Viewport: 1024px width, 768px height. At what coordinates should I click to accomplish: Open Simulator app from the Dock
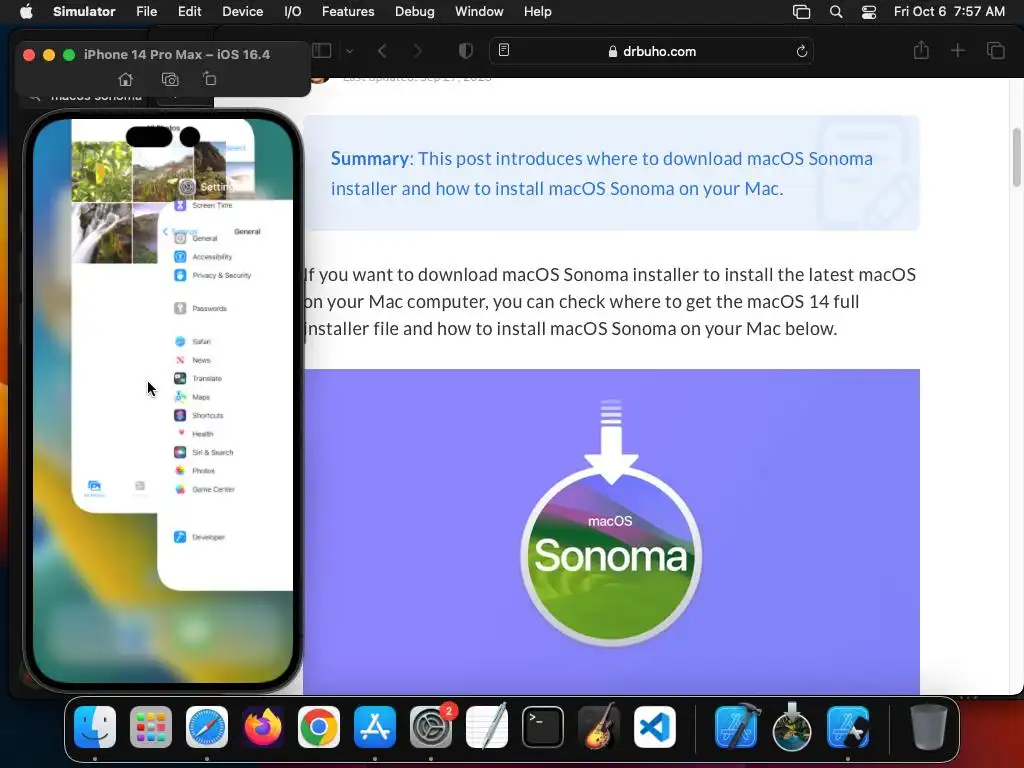pos(848,727)
